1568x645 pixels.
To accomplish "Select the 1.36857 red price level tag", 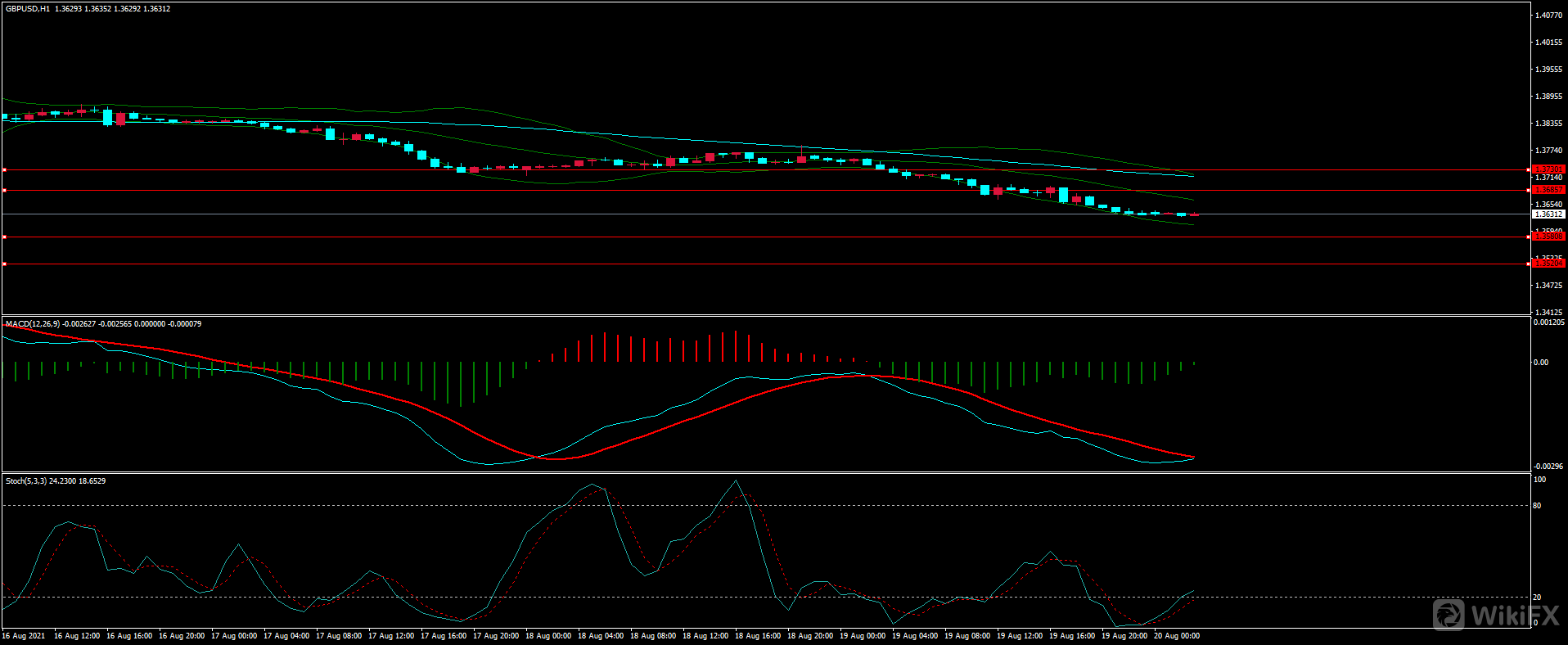I will (x=1548, y=190).
